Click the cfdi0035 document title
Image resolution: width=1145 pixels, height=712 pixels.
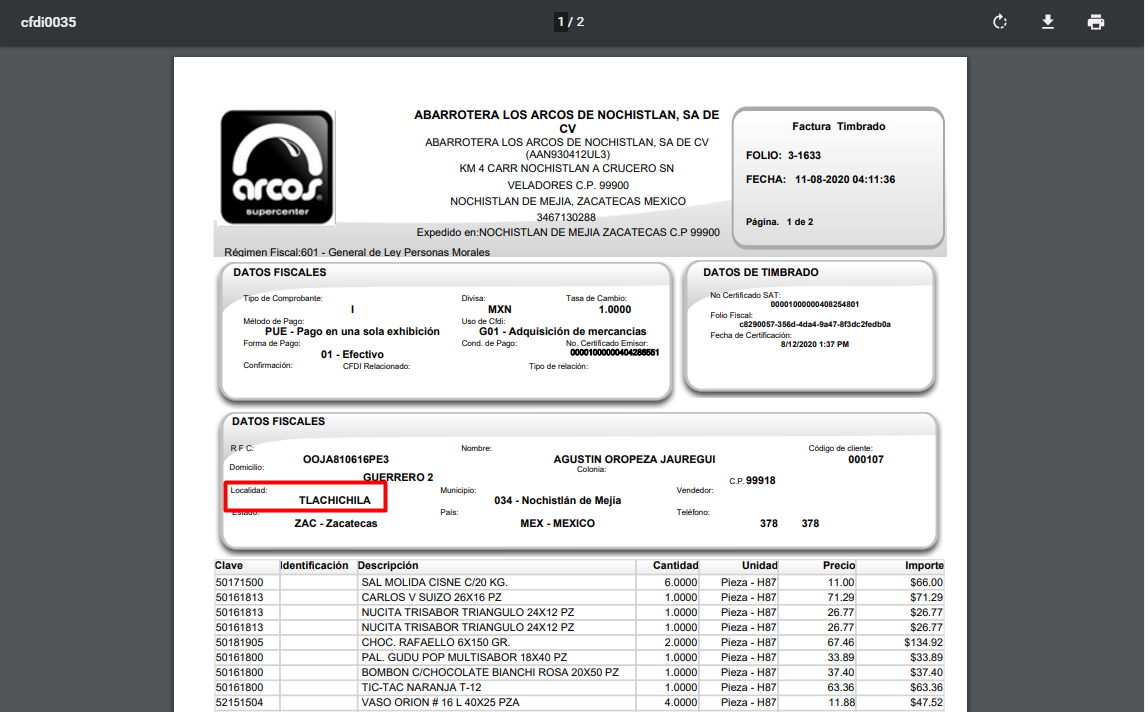(48, 22)
